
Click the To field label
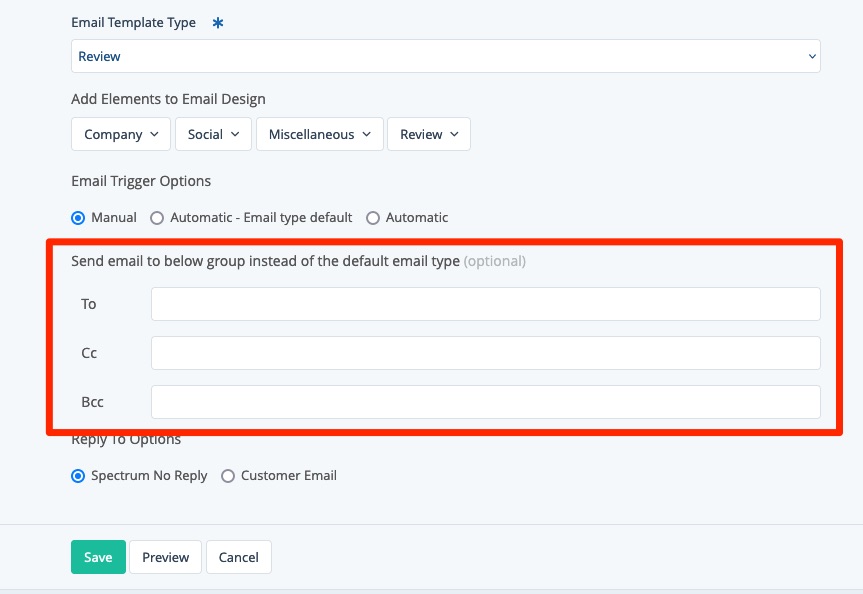[x=89, y=304]
